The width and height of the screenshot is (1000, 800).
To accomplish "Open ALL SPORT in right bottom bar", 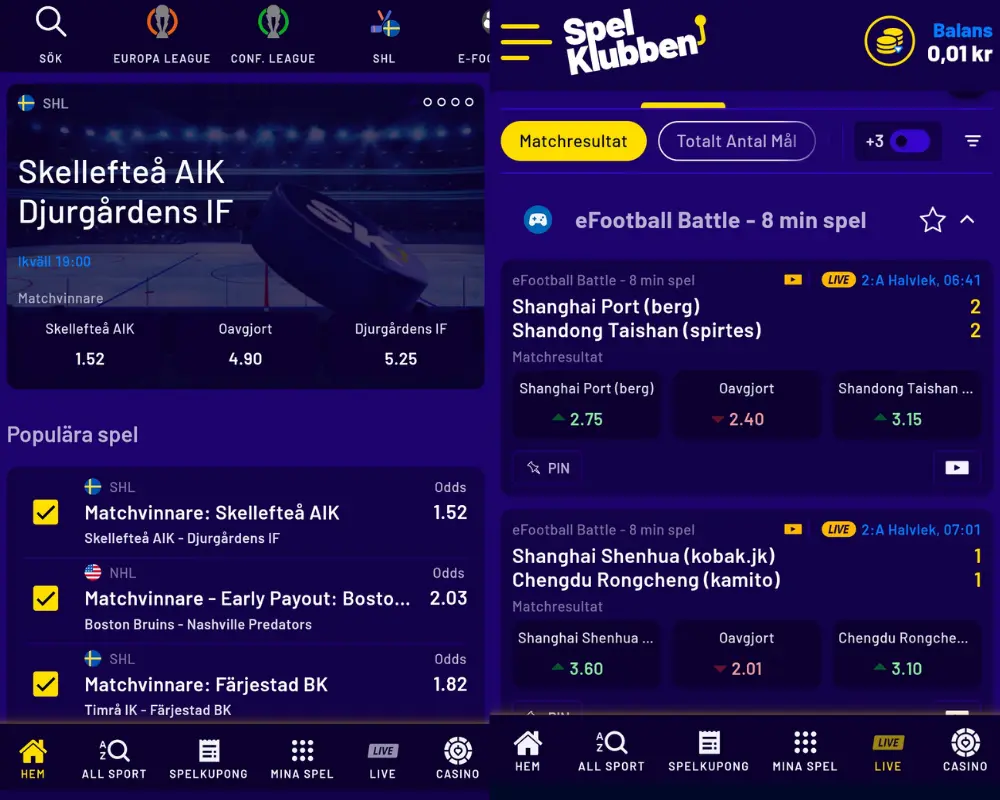I will [x=612, y=751].
